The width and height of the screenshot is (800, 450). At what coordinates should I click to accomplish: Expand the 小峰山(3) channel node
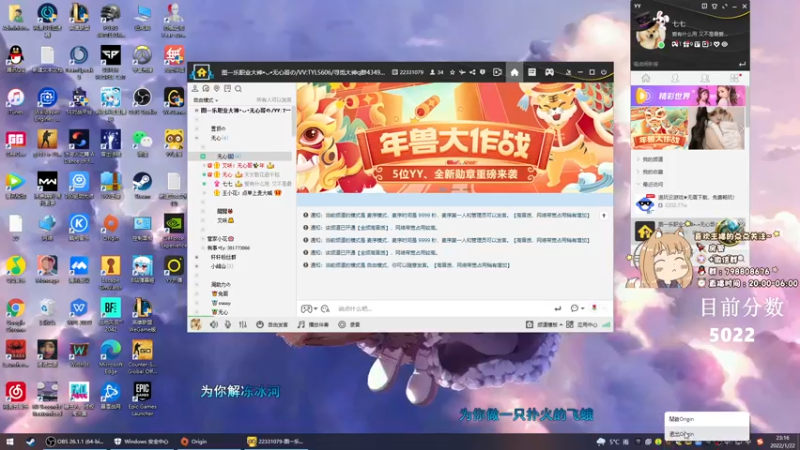tap(197, 266)
